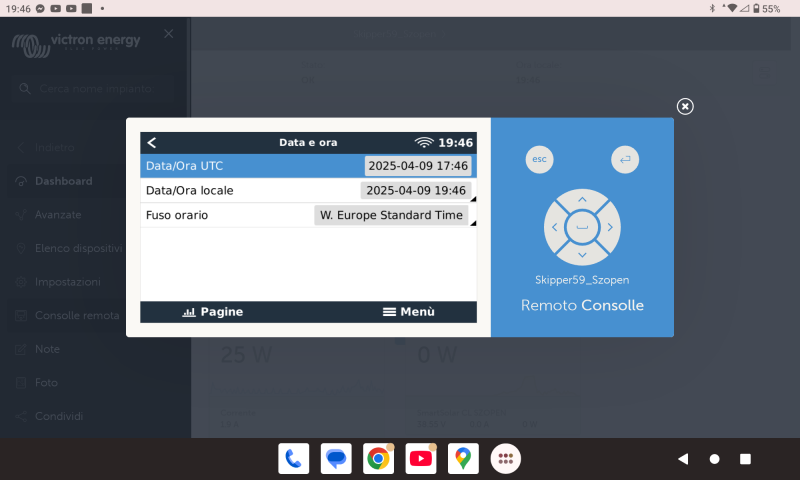Close the Remote Console overlay
The height and width of the screenshot is (480, 800).
pos(685,106)
